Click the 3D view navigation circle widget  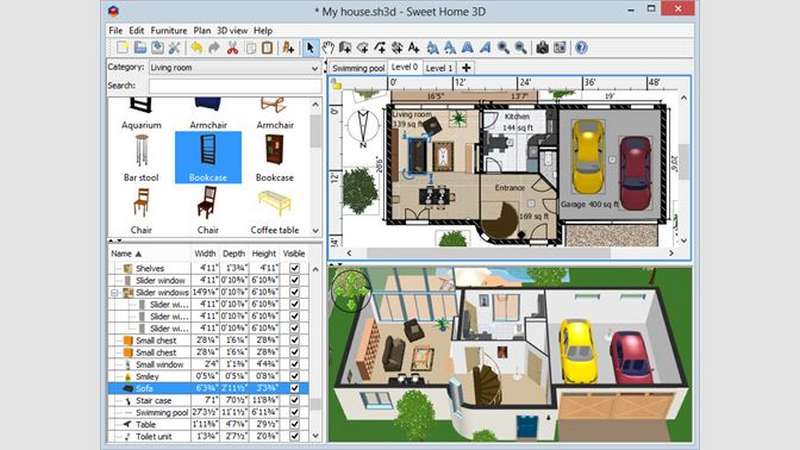(x=352, y=290)
